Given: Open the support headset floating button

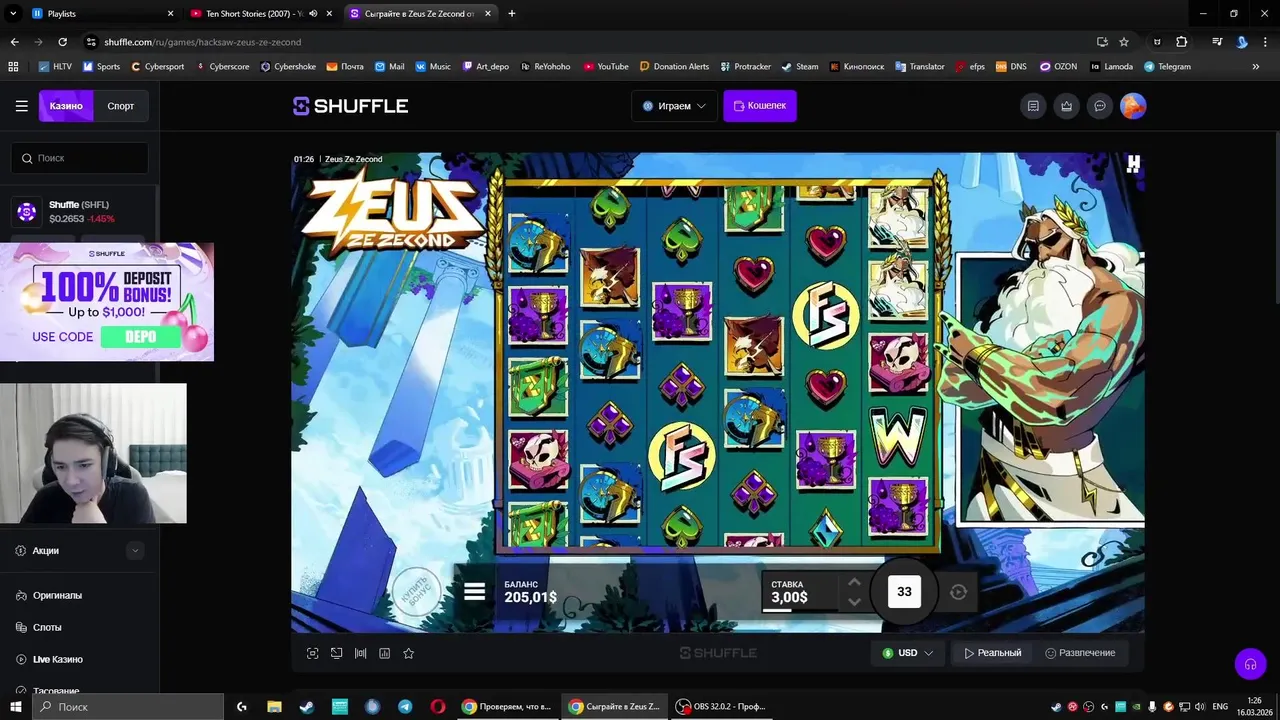Looking at the screenshot, I should click(x=1250, y=664).
